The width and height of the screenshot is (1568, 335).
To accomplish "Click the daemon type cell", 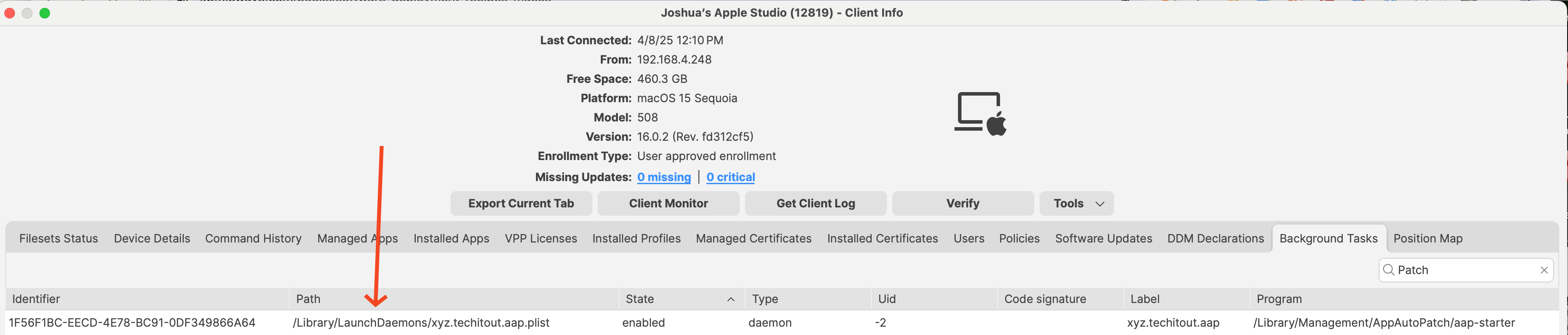I will point(770,323).
